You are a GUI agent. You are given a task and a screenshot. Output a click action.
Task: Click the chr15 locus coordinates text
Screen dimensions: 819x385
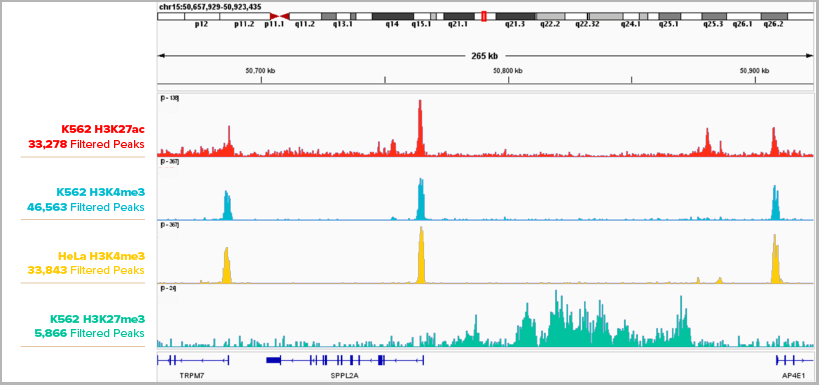pos(210,6)
